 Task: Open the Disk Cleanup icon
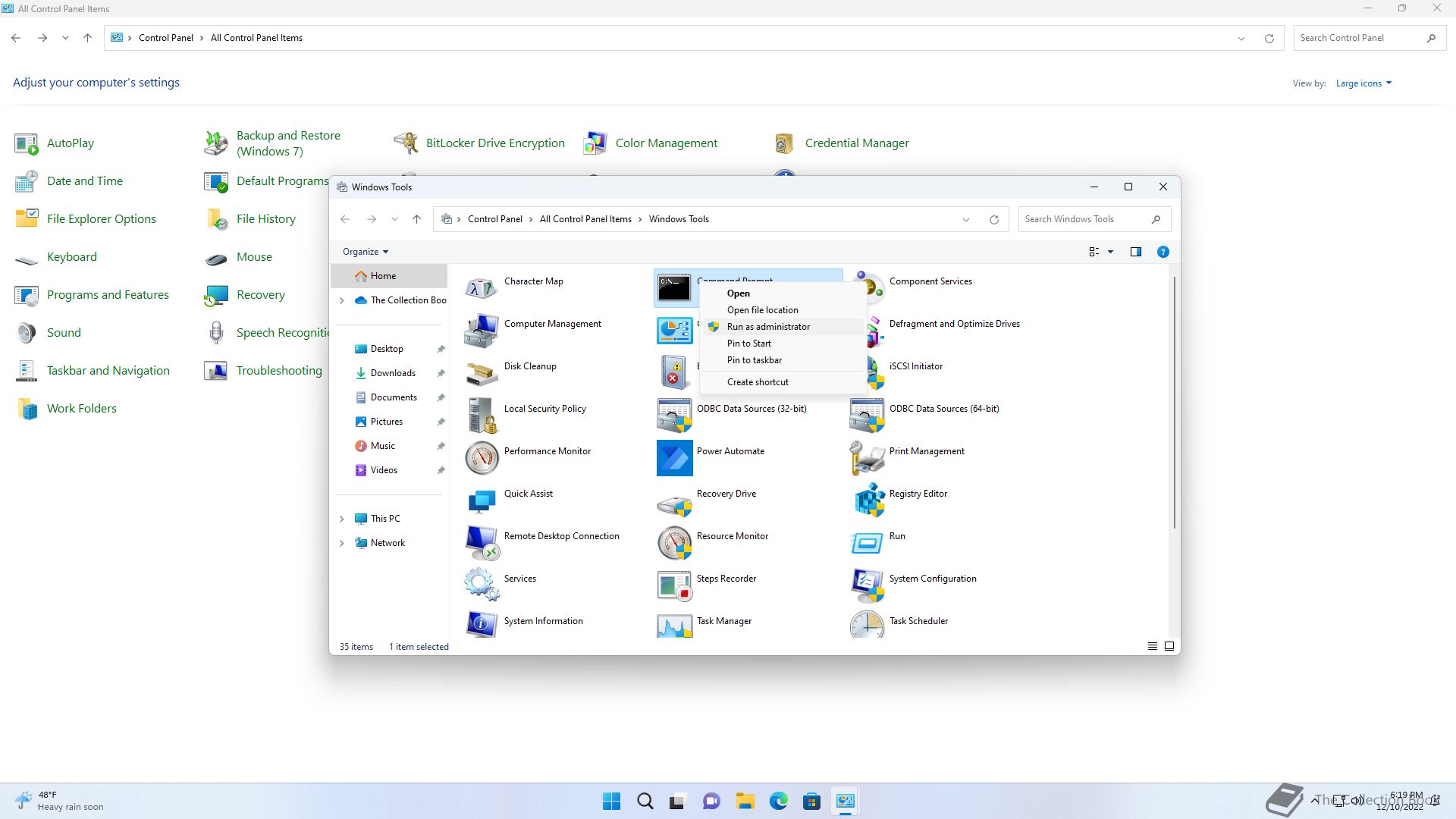point(482,373)
